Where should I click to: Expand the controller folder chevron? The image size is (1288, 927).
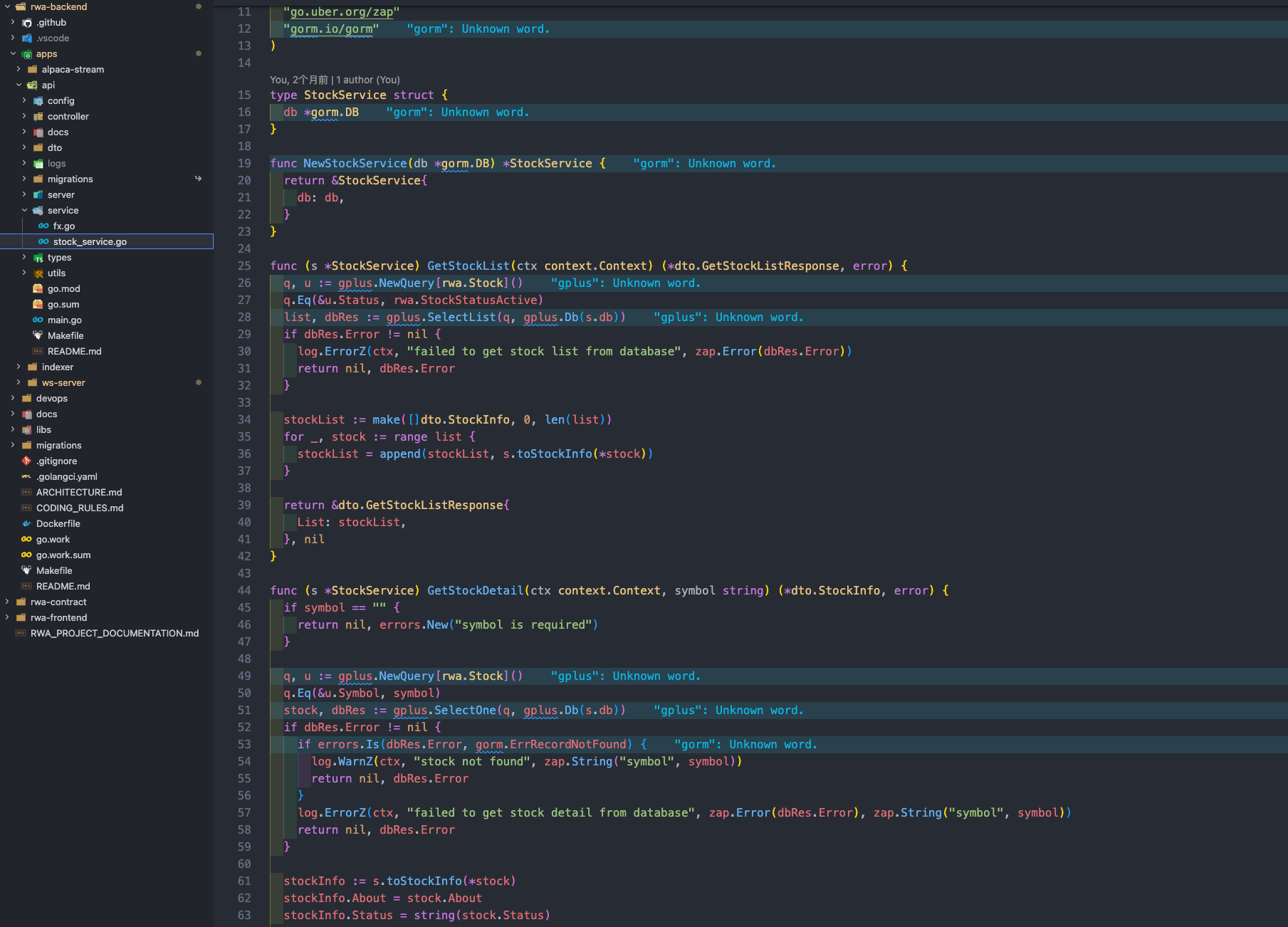(24, 116)
